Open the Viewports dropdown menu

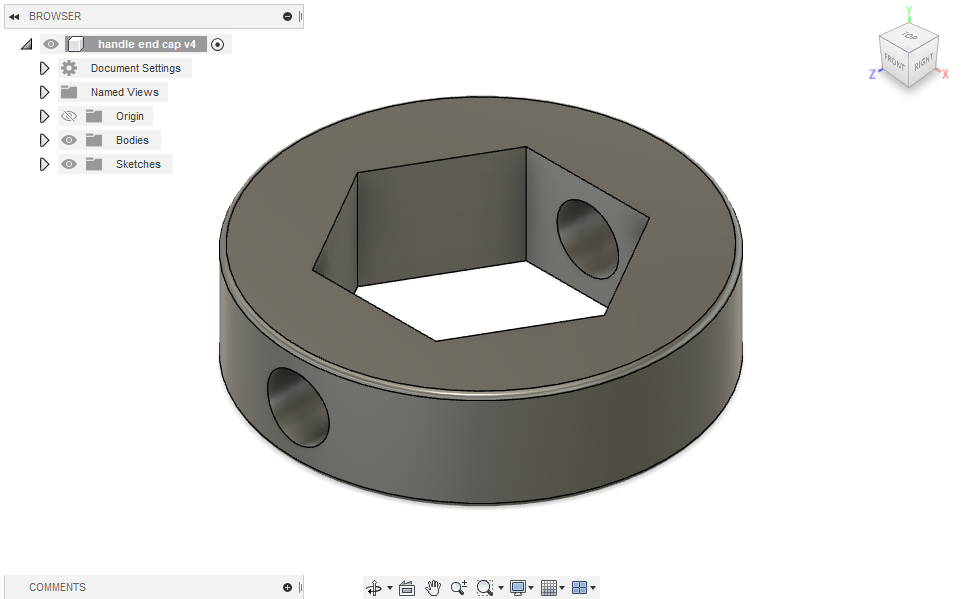click(x=578, y=588)
